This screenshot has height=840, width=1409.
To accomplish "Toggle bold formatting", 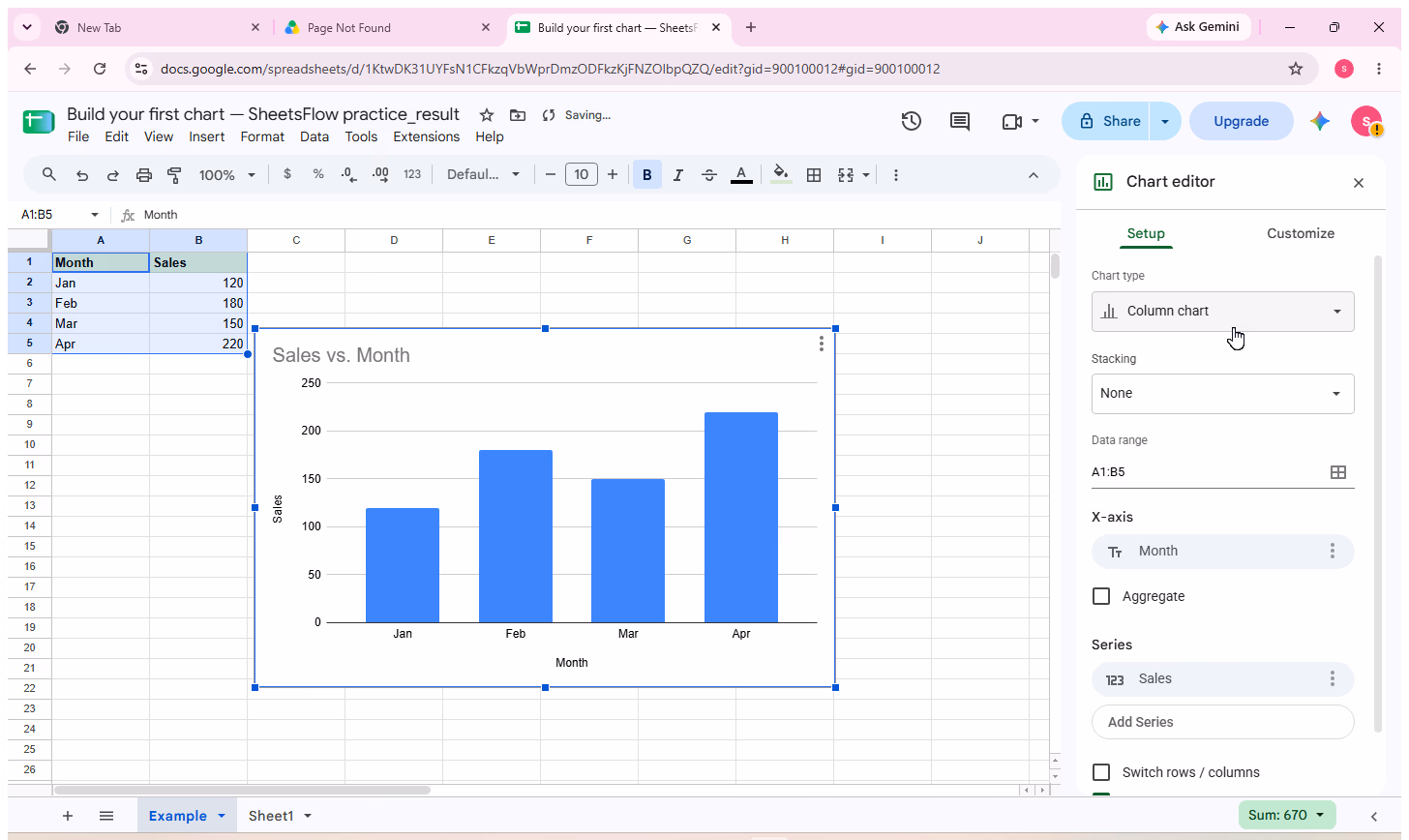I will point(646,175).
